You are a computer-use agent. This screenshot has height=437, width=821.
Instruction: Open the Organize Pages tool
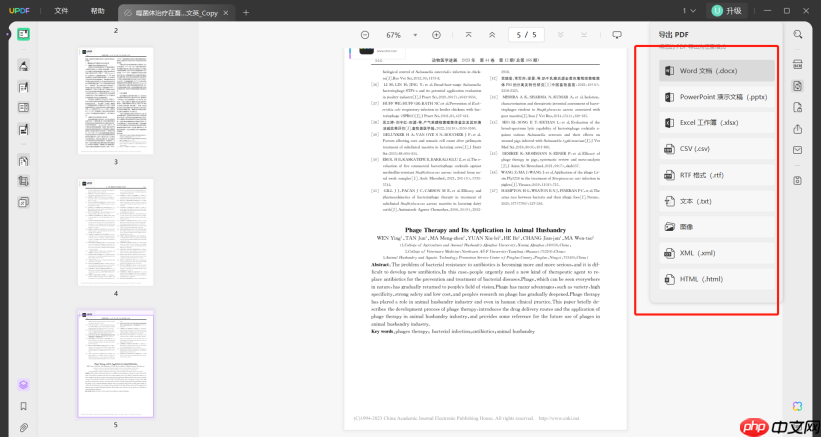click(23, 161)
